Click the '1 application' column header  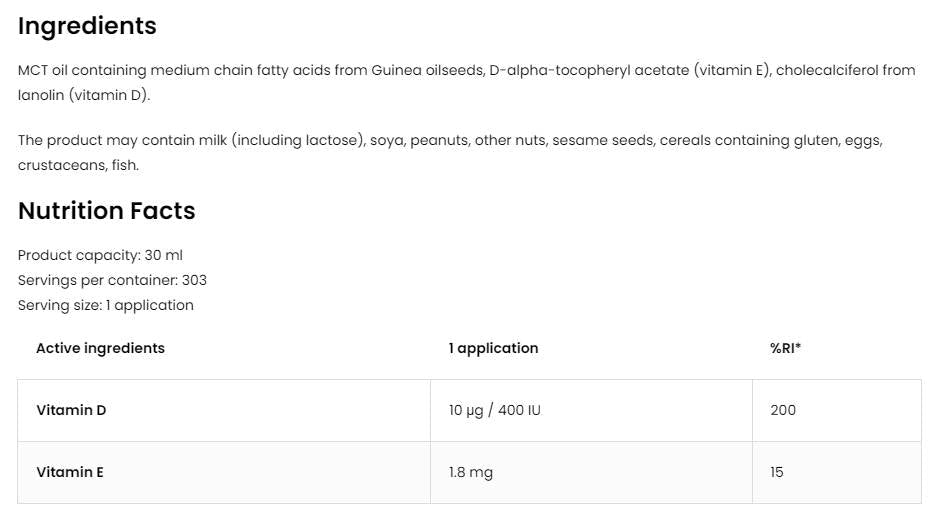(x=493, y=348)
